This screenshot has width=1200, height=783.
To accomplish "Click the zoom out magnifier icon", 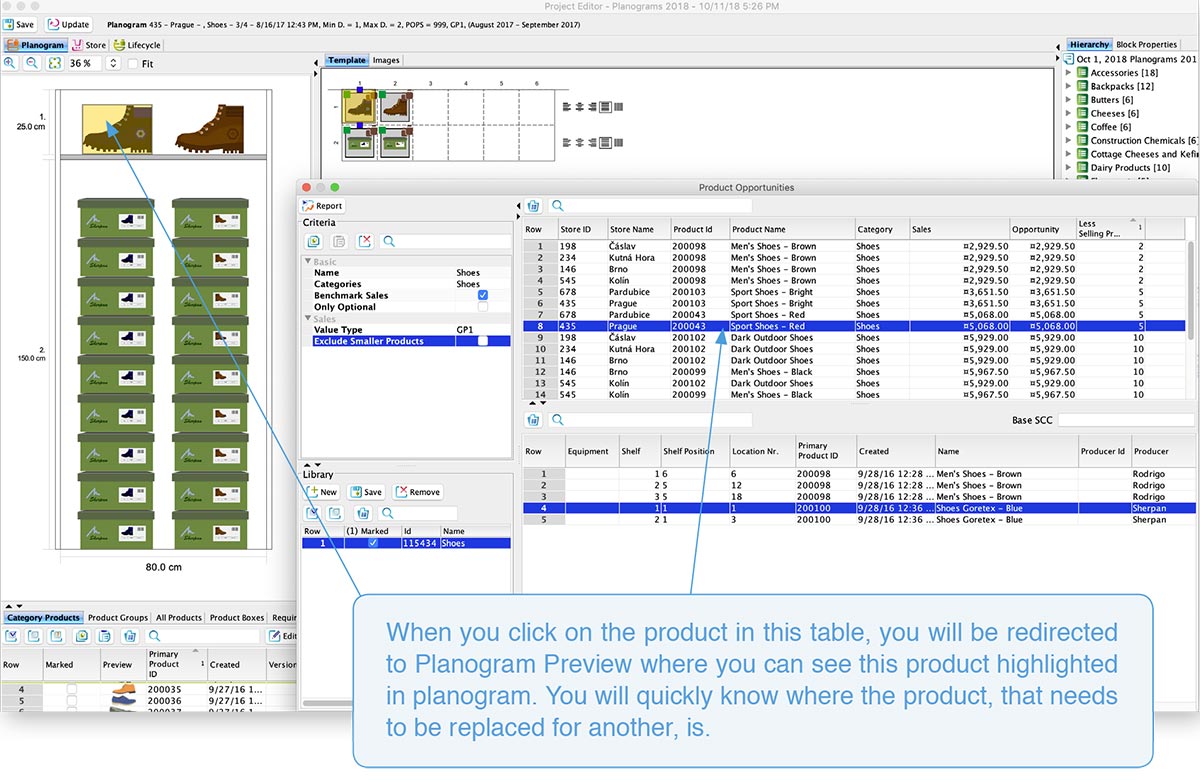I will click(32, 63).
